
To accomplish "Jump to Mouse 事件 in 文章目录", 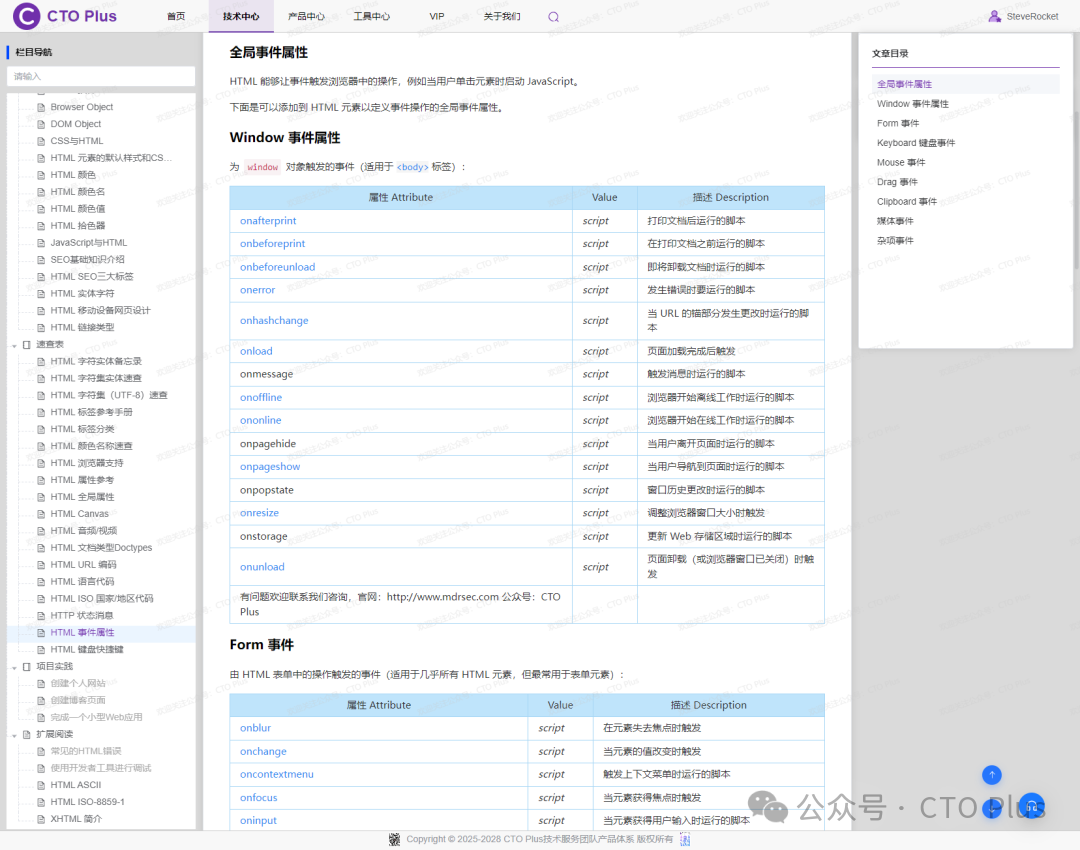I will (x=901, y=163).
